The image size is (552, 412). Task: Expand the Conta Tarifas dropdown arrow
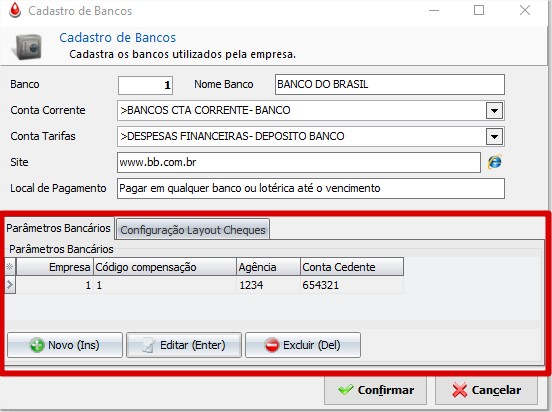[x=494, y=137]
